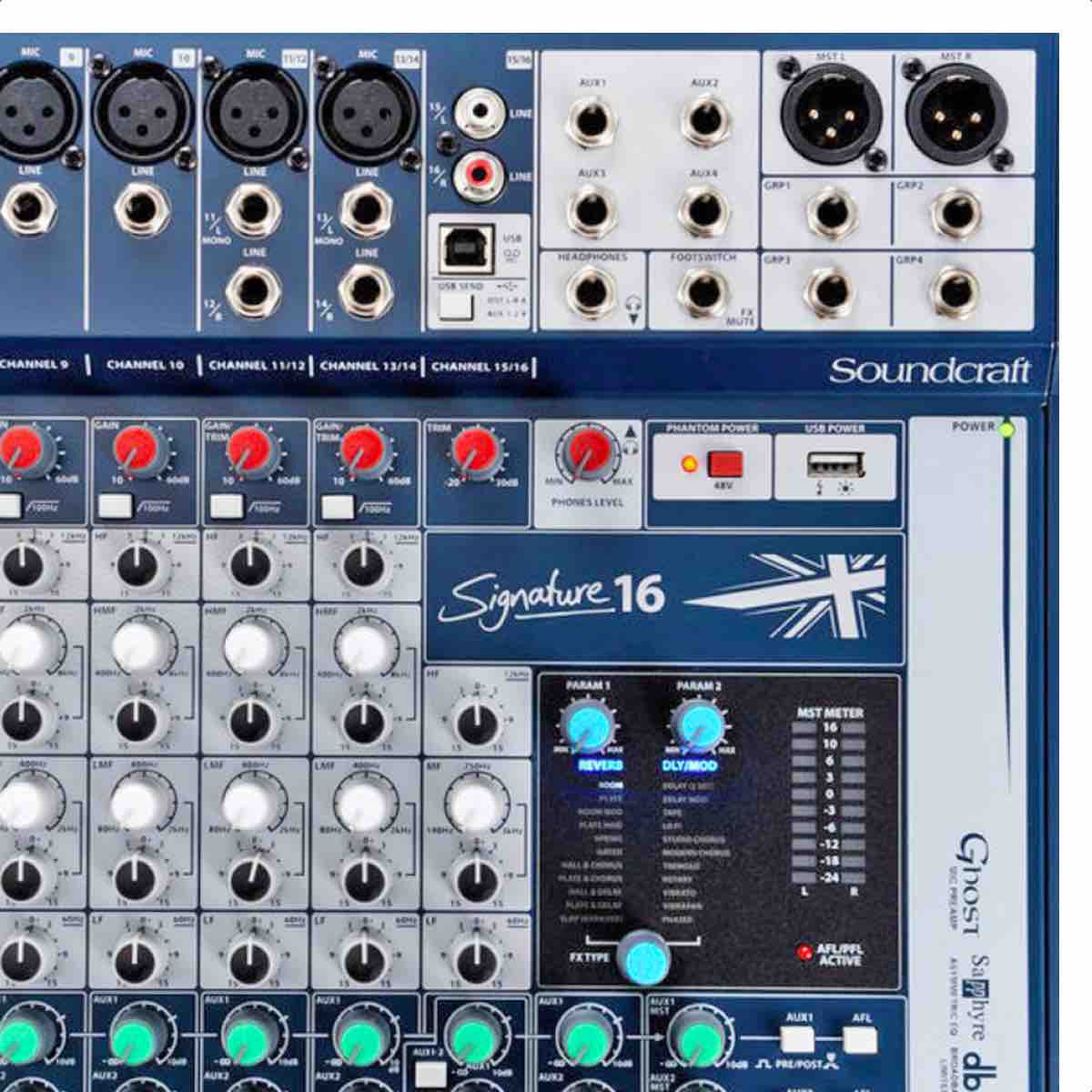1092x1092 pixels.
Task: Enable the 100Hz filter on channel 10
Action: coord(114,505)
